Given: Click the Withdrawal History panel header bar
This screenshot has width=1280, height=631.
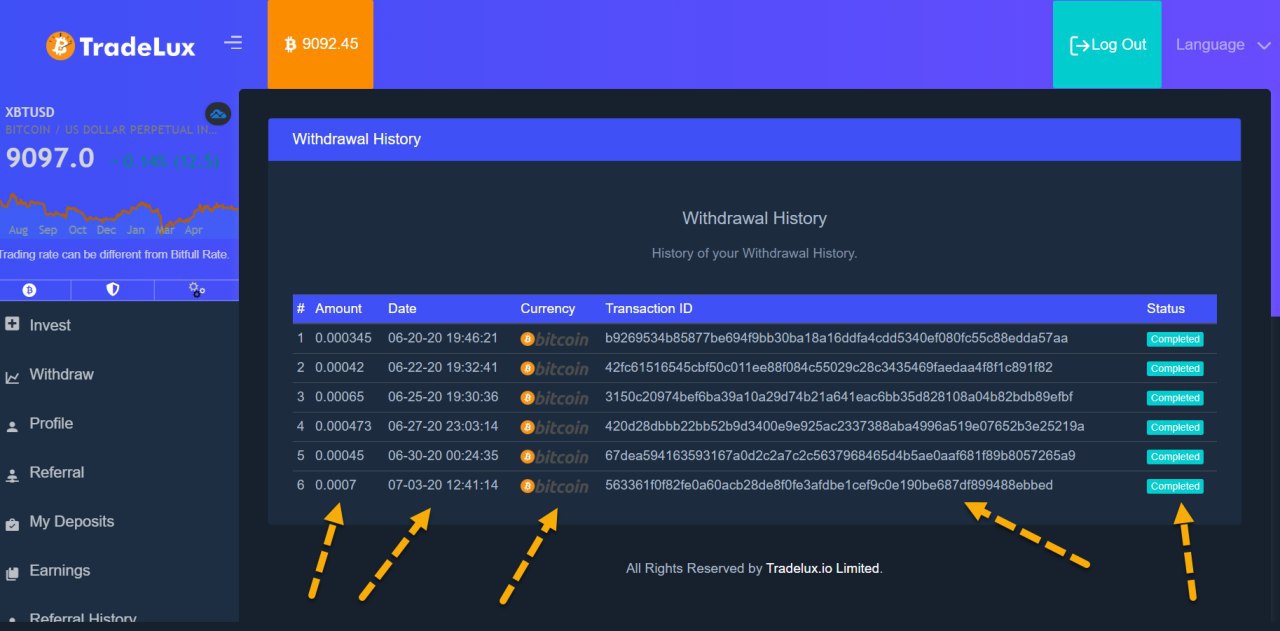Looking at the screenshot, I should pyautogui.click(x=754, y=139).
